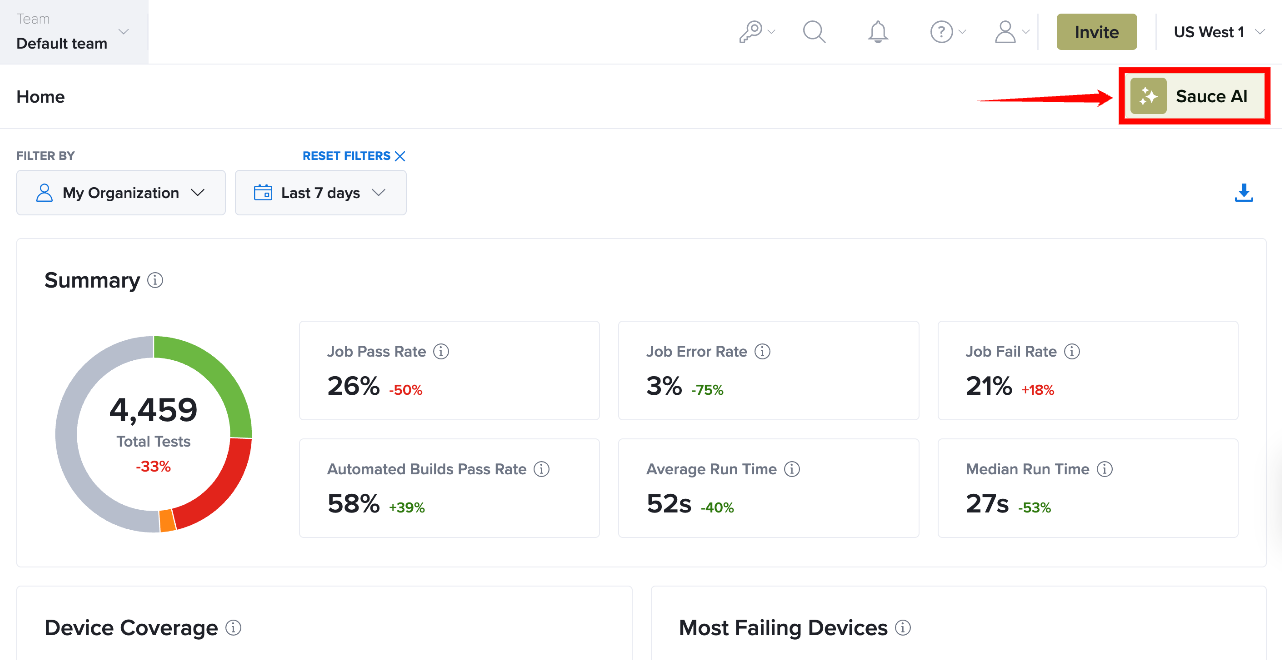Viewport: 1282px width, 660px height.
Task: Click the Invite button
Action: point(1097,32)
